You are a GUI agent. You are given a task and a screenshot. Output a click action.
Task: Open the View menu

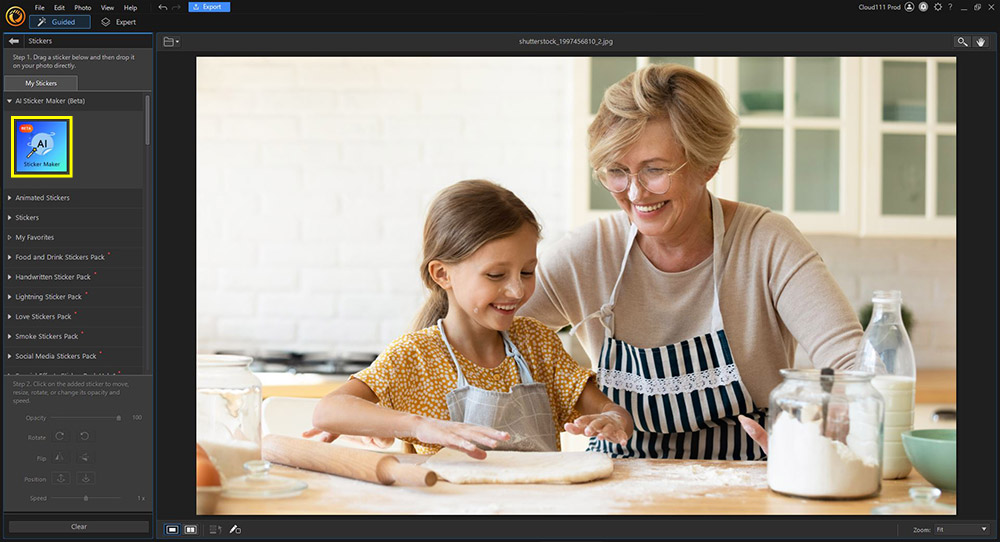(x=107, y=8)
